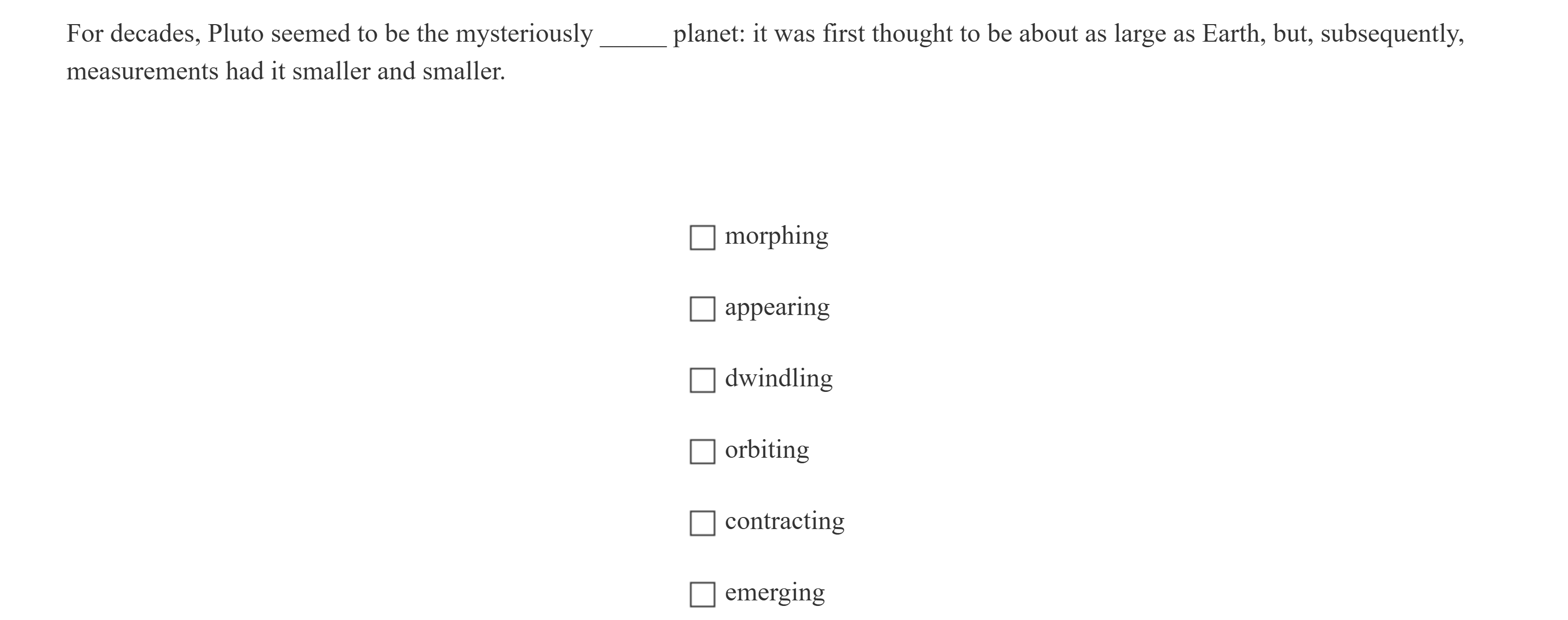
Task: Choose the 'dwindling' option label
Action: pos(779,378)
